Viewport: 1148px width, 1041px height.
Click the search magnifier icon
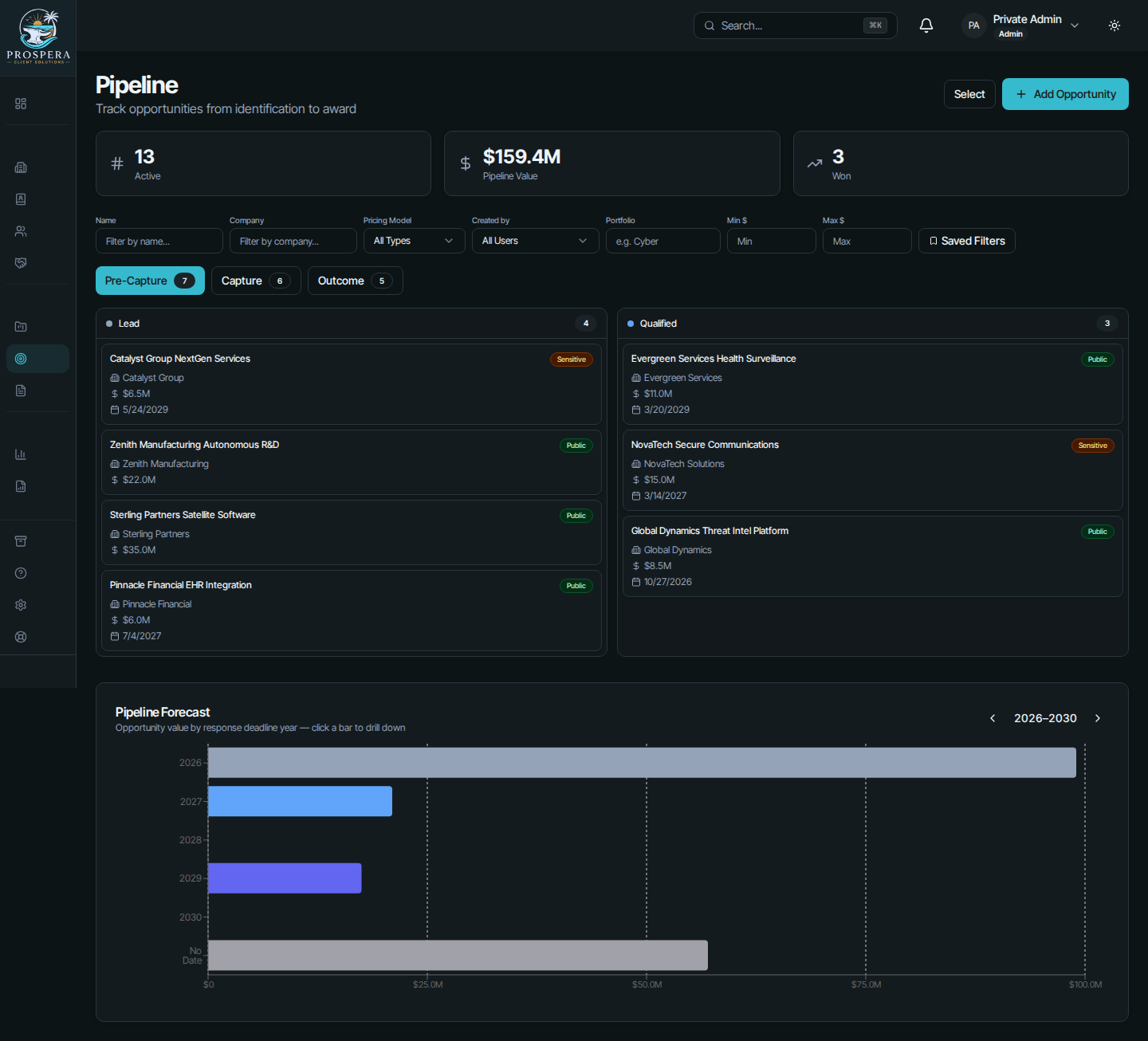(x=710, y=26)
